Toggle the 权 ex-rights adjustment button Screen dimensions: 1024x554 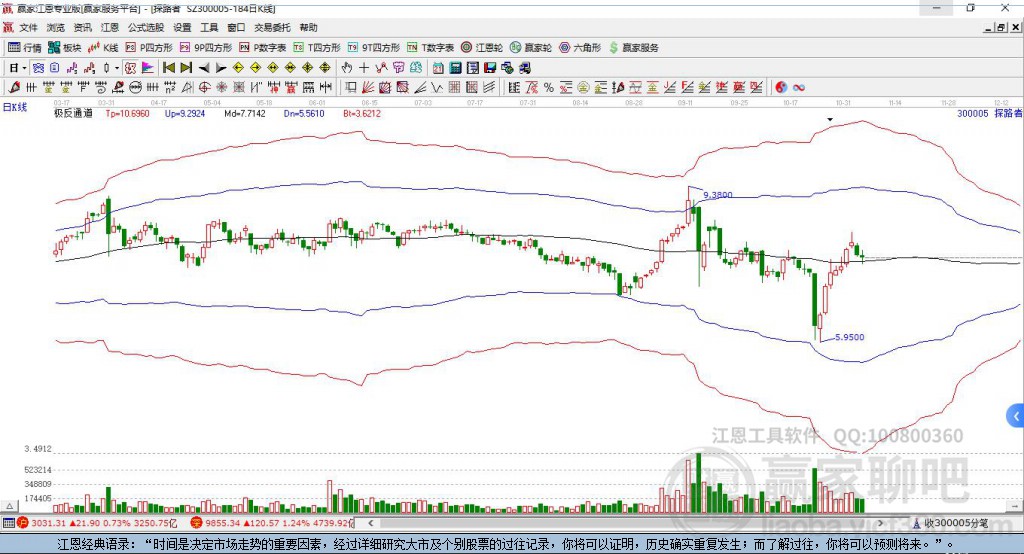click(x=131, y=68)
